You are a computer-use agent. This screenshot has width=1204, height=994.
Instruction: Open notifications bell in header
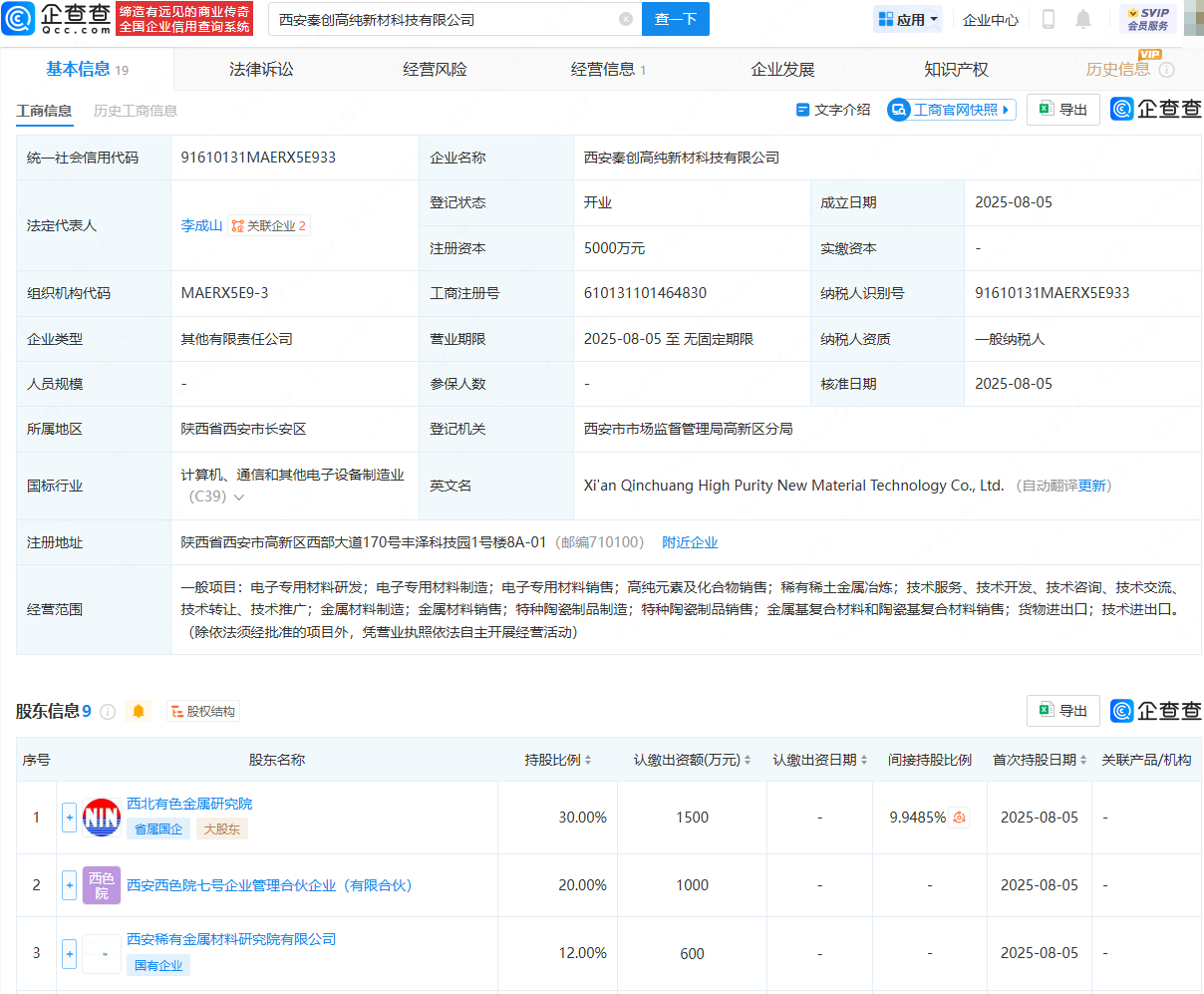click(x=1083, y=19)
